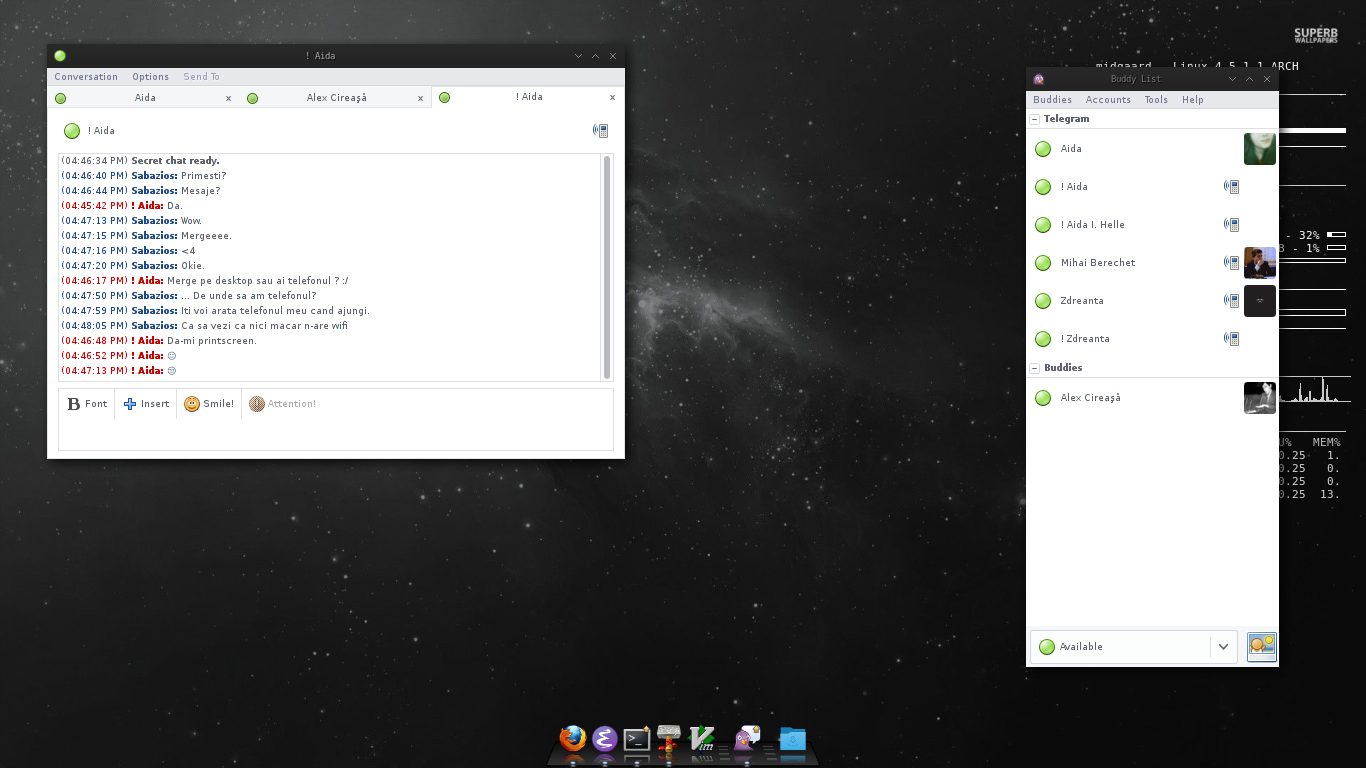Click the 'Mergeeee.' message
Viewport: 1366px width, 768px height.
point(206,236)
